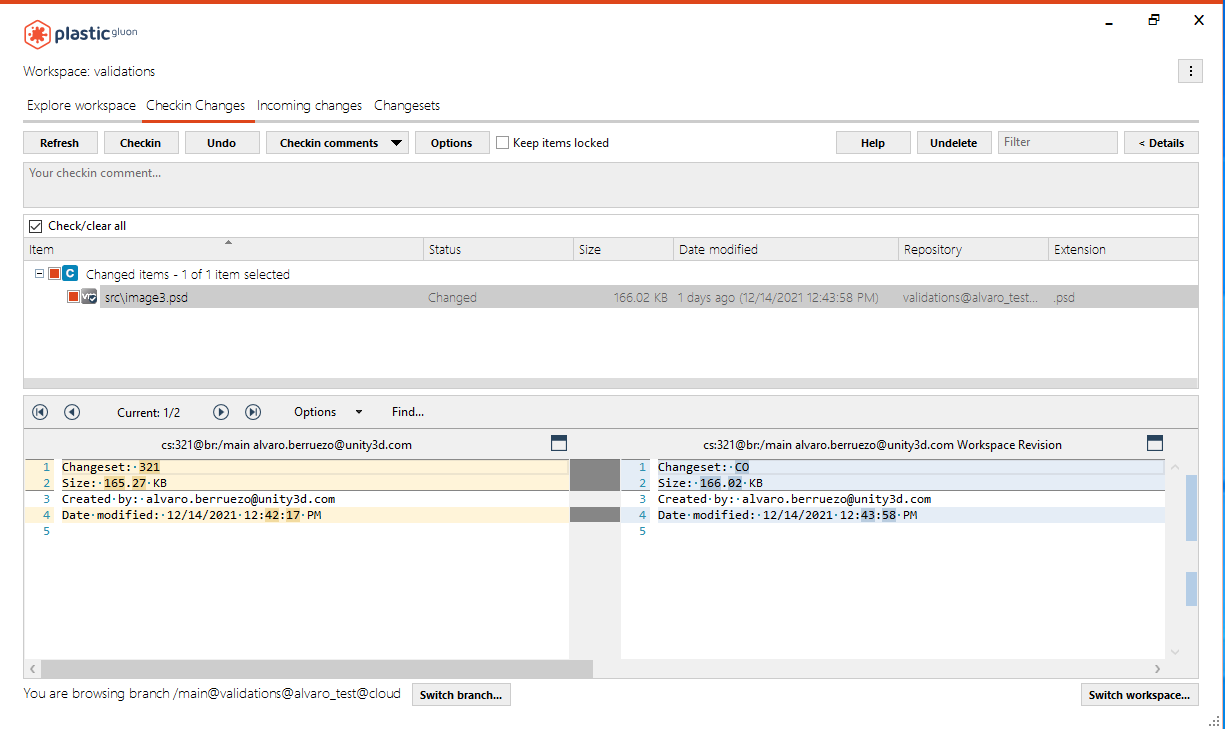Jump to the first difference

coord(40,411)
